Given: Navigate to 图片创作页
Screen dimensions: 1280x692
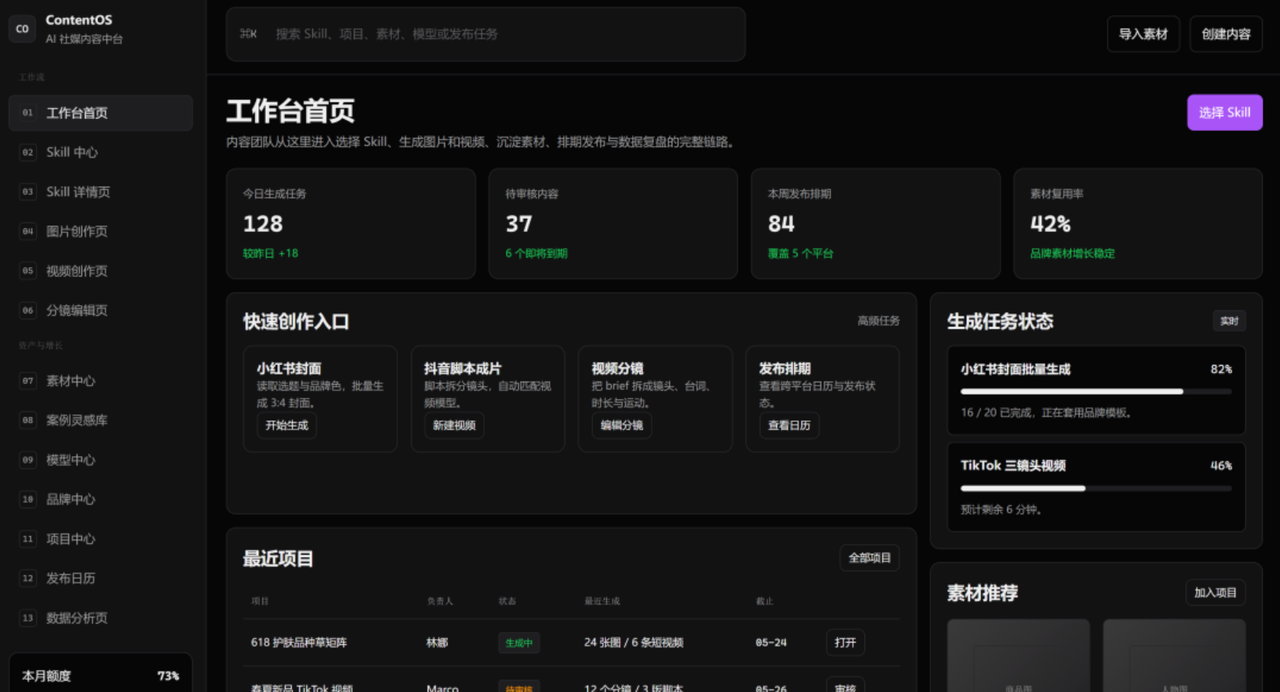Looking at the screenshot, I should (101, 231).
